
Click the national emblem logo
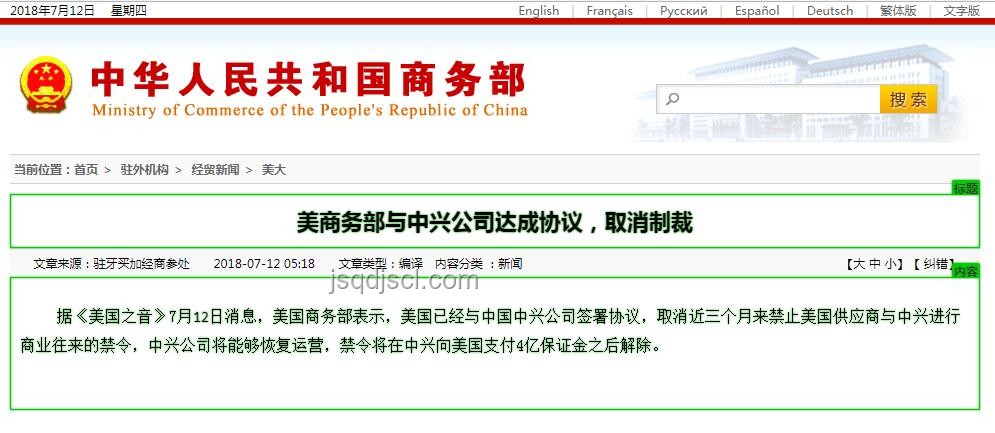[46, 85]
